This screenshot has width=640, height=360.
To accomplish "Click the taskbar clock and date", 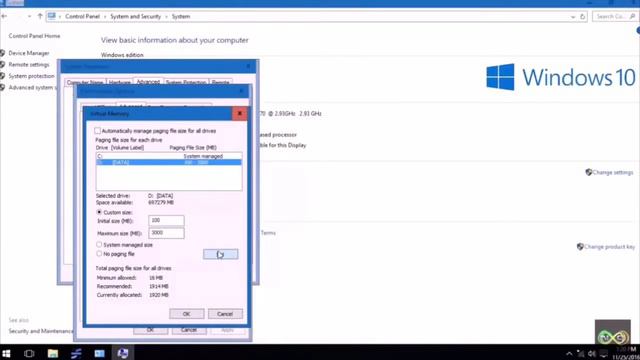I will (x=625, y=353).
